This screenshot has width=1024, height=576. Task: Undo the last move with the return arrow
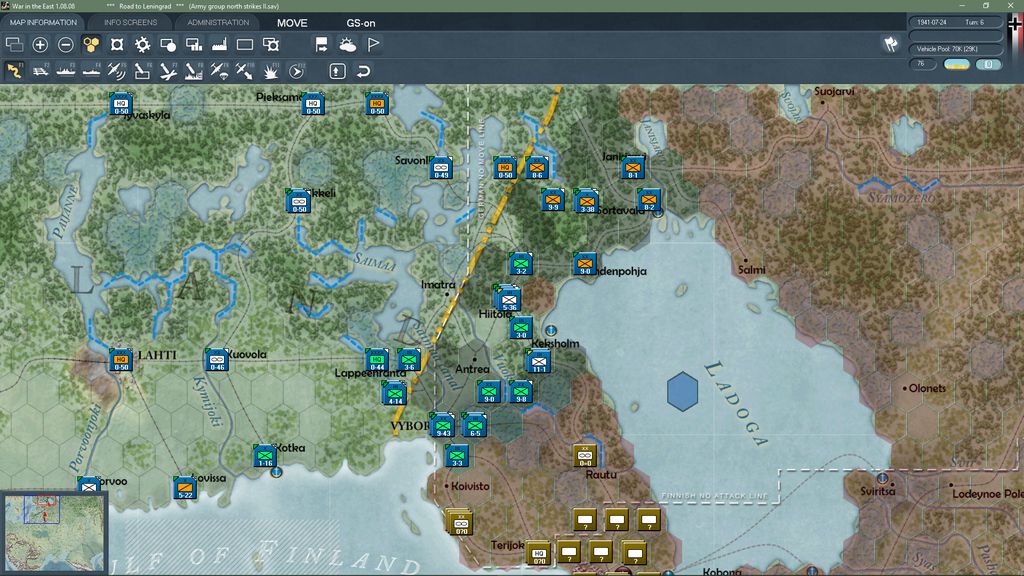363,71
